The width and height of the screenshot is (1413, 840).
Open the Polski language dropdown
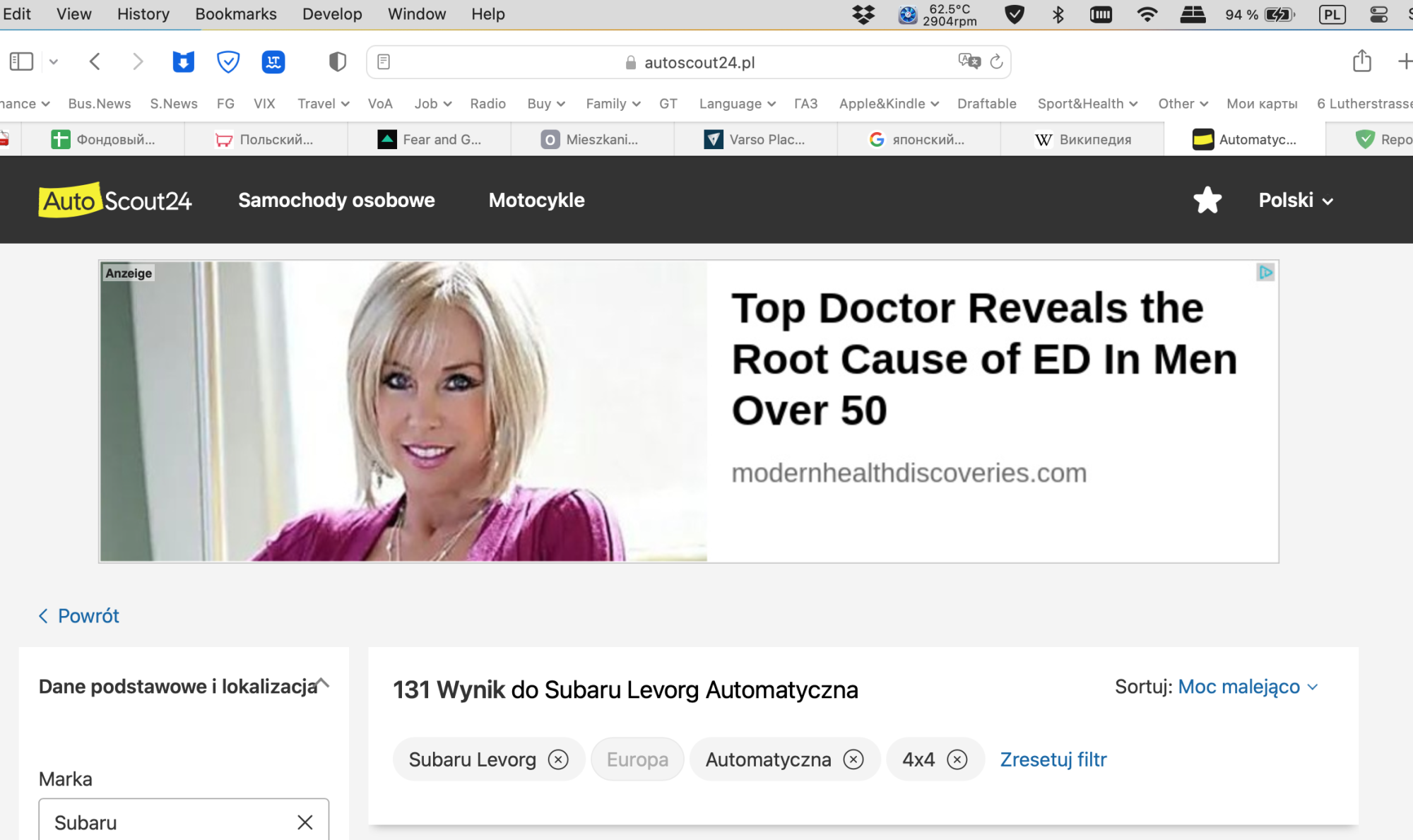(x=1296, y=201)
